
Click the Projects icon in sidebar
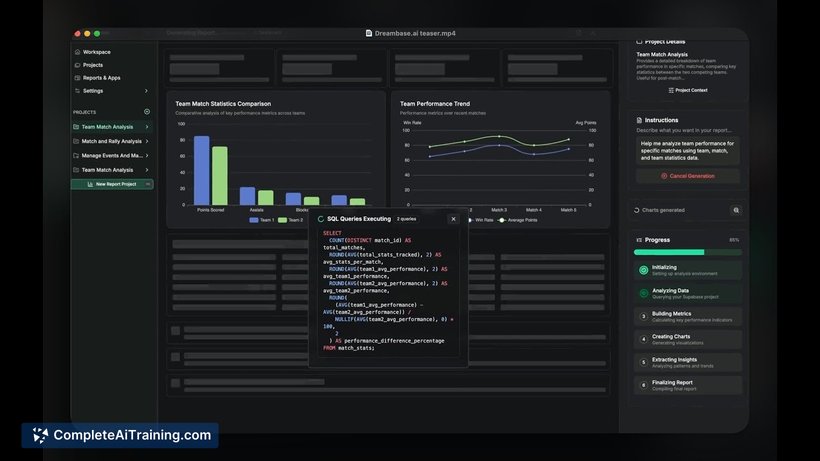pos(77,65)
